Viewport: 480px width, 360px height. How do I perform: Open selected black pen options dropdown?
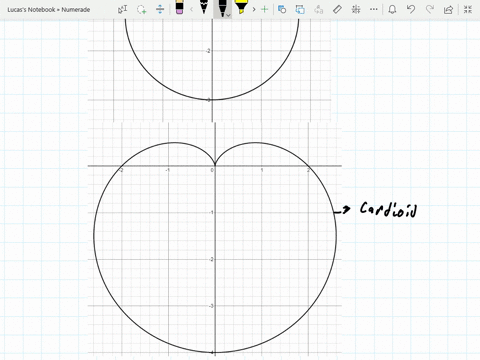click(228, 15)
